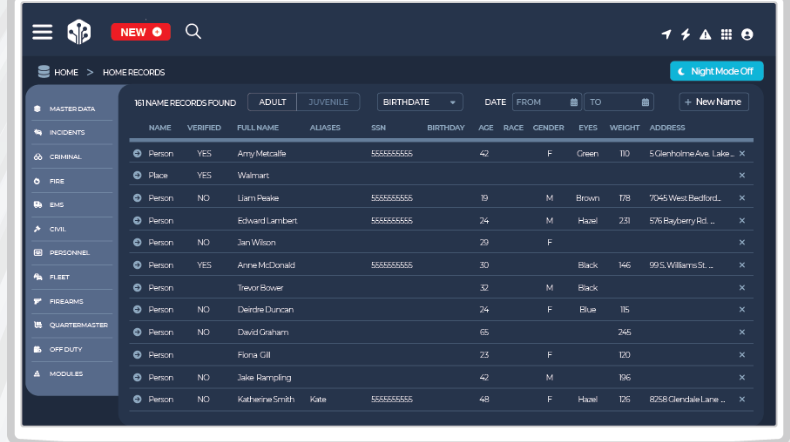This screenshot has width=790, height=442.
Task: Open FIRE sidebar item
Action: (x=72, y=181)
